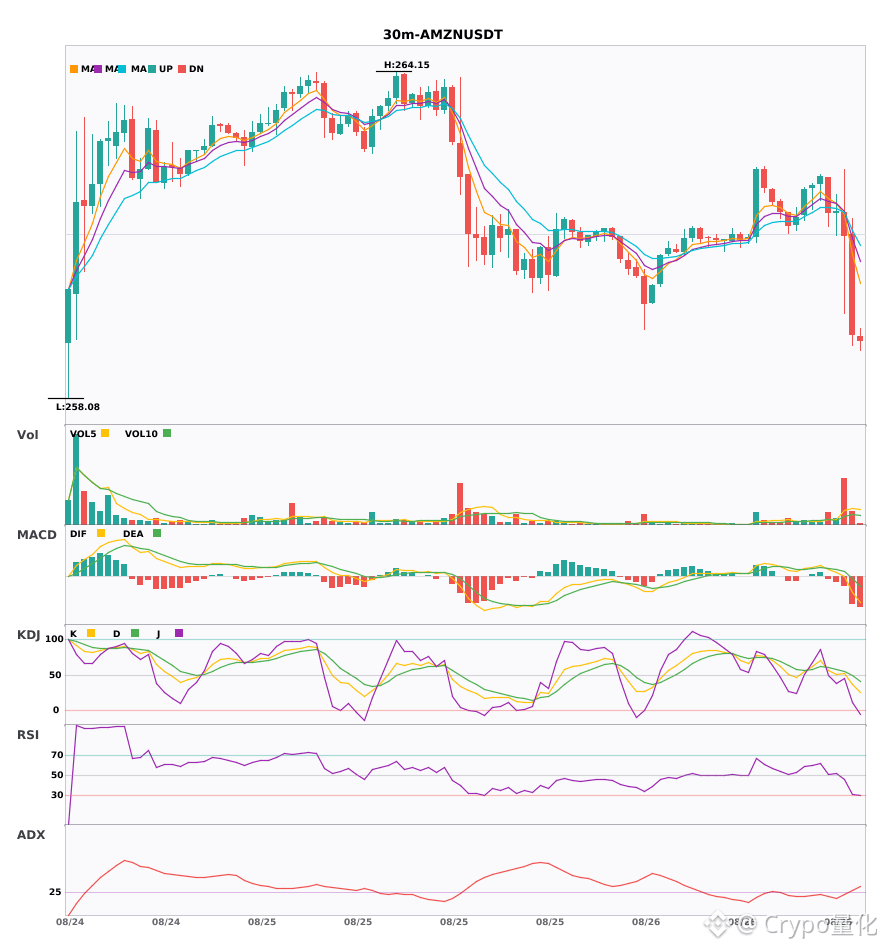Click the H:264.15 high price label

click(x=406, y=65)
